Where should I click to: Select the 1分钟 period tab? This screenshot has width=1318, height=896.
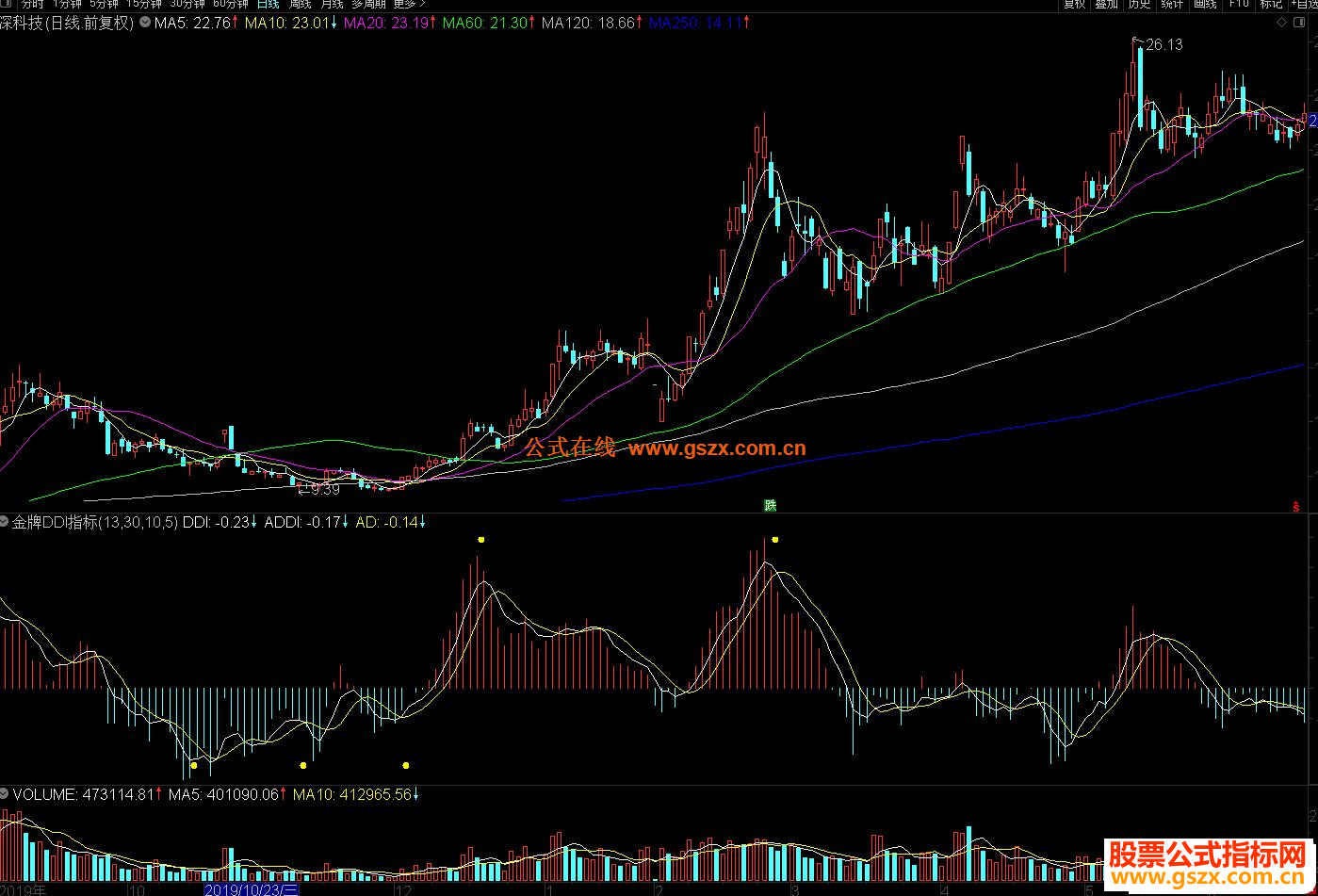point(67,4)
